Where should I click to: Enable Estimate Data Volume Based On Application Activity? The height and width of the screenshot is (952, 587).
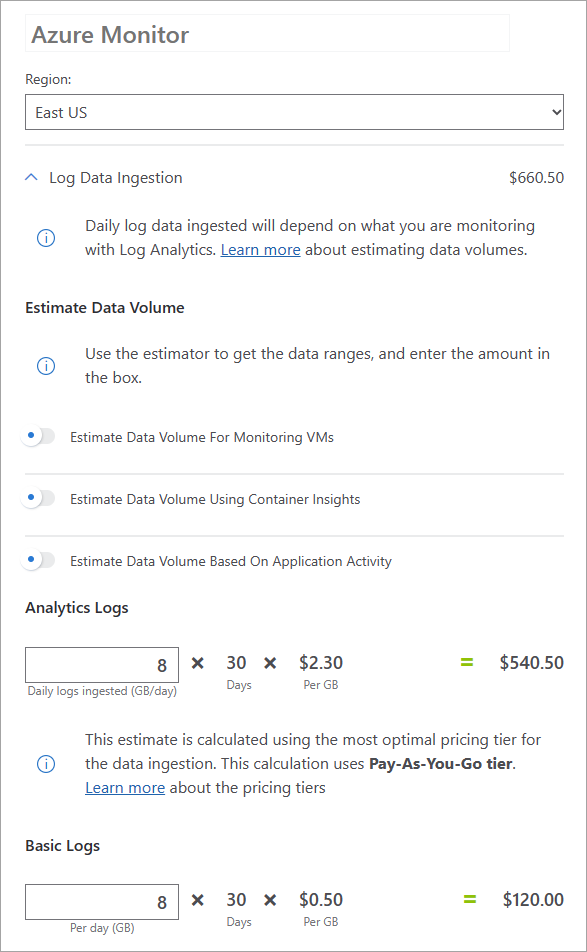tap(37, 560)
